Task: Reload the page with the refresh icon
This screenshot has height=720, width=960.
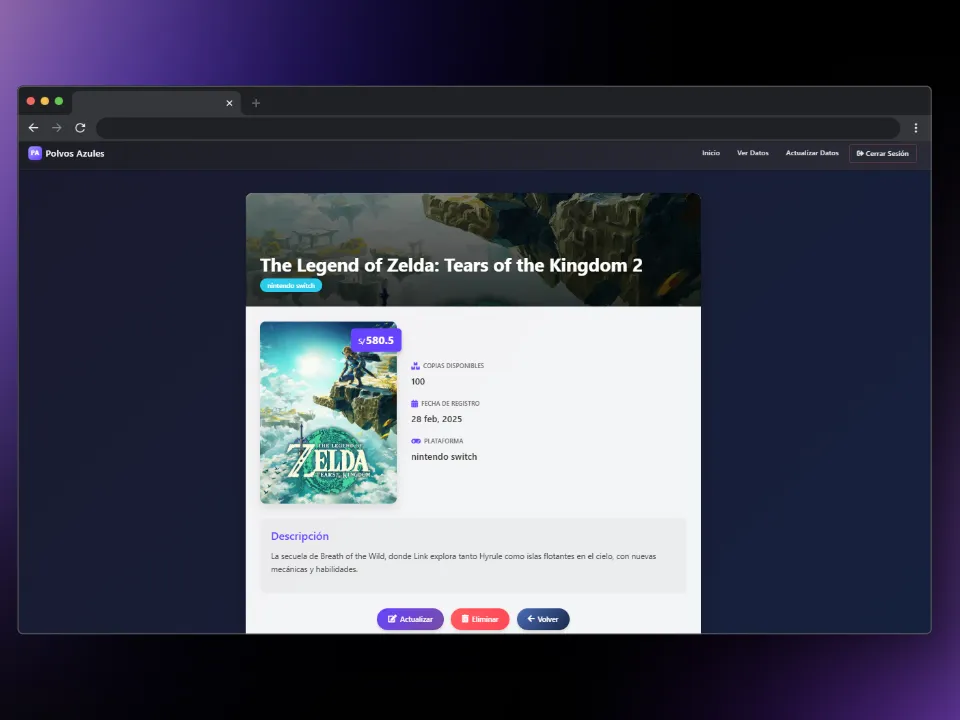Action: (80, 128)
